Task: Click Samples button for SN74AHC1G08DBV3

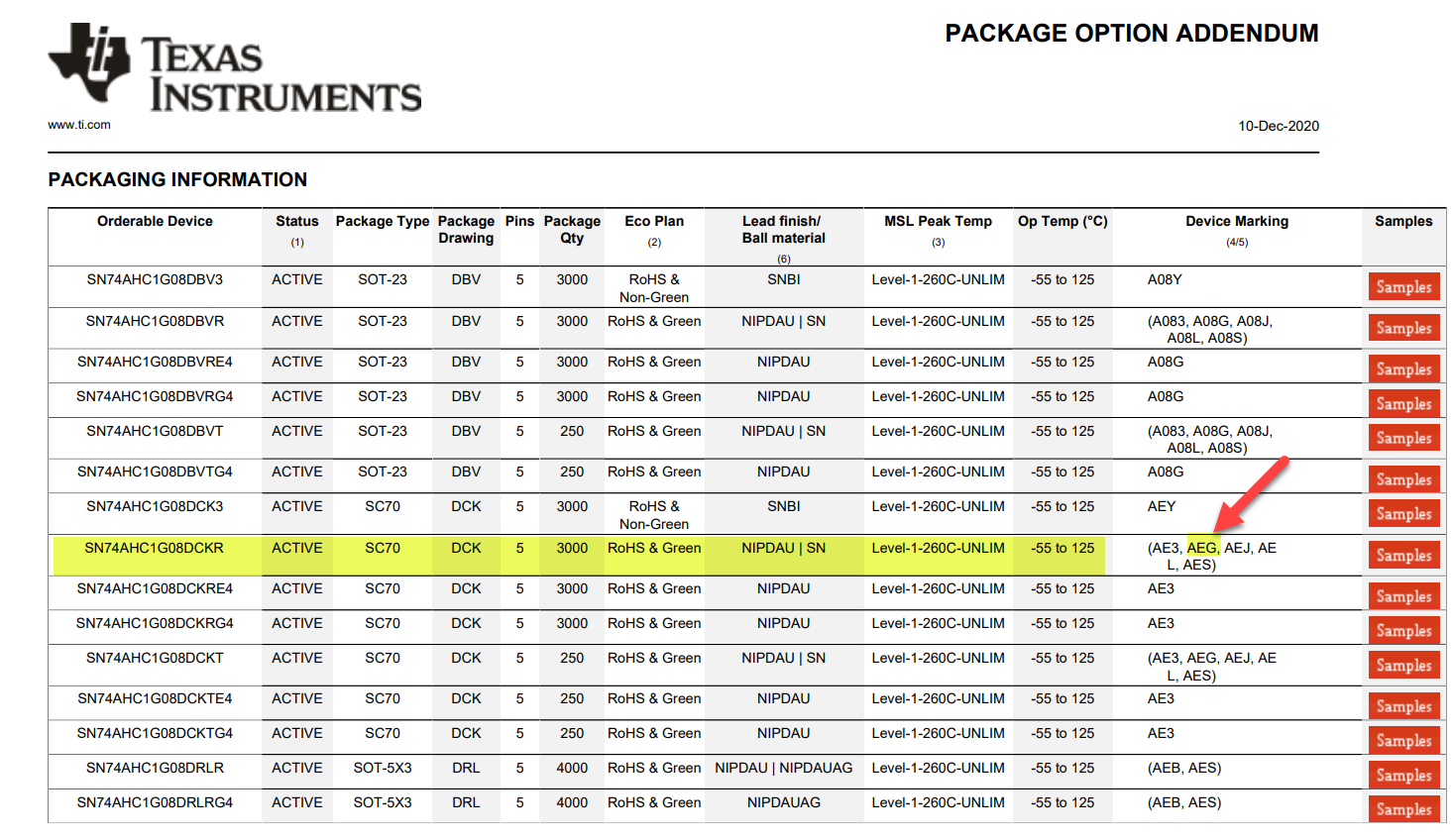Action: click(x=1403, y=287)
